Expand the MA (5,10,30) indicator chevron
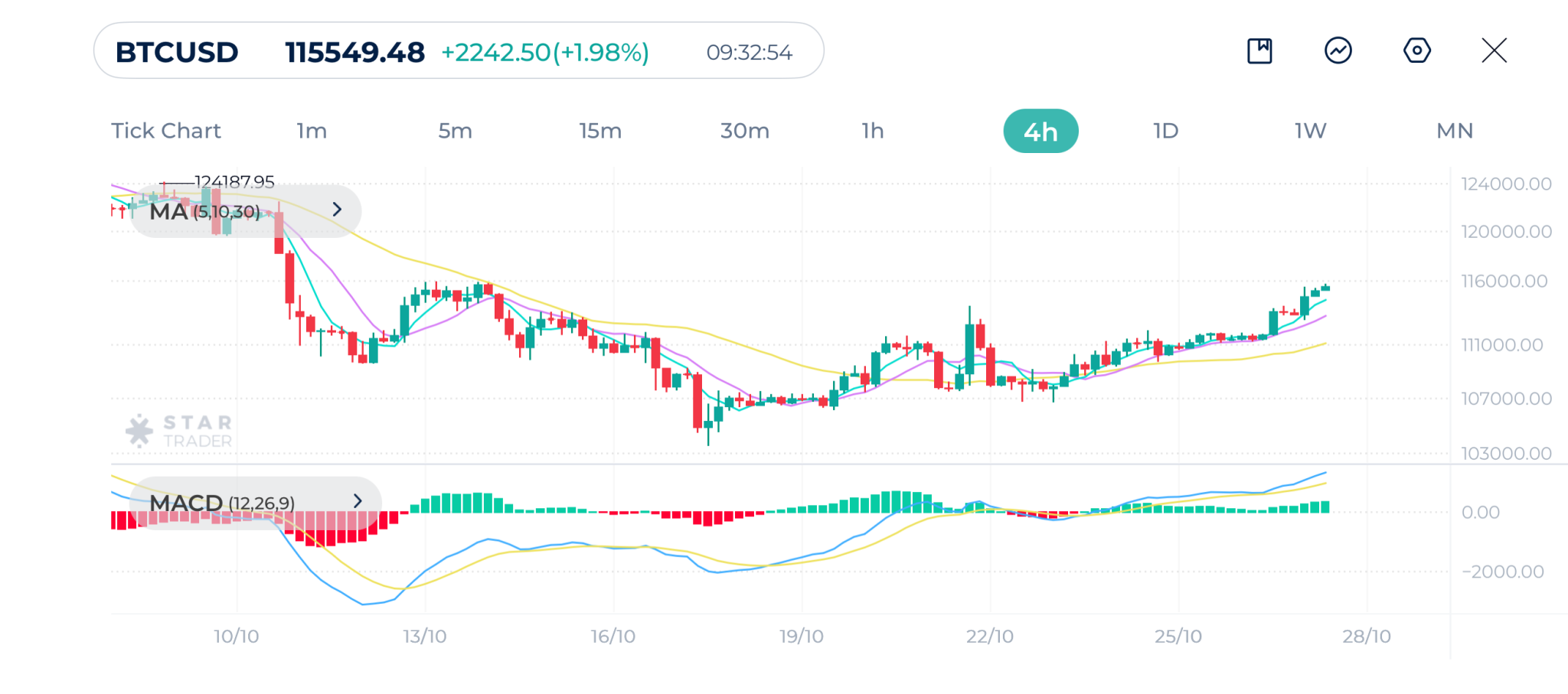 pyautogui.click(x=337, y=210)
